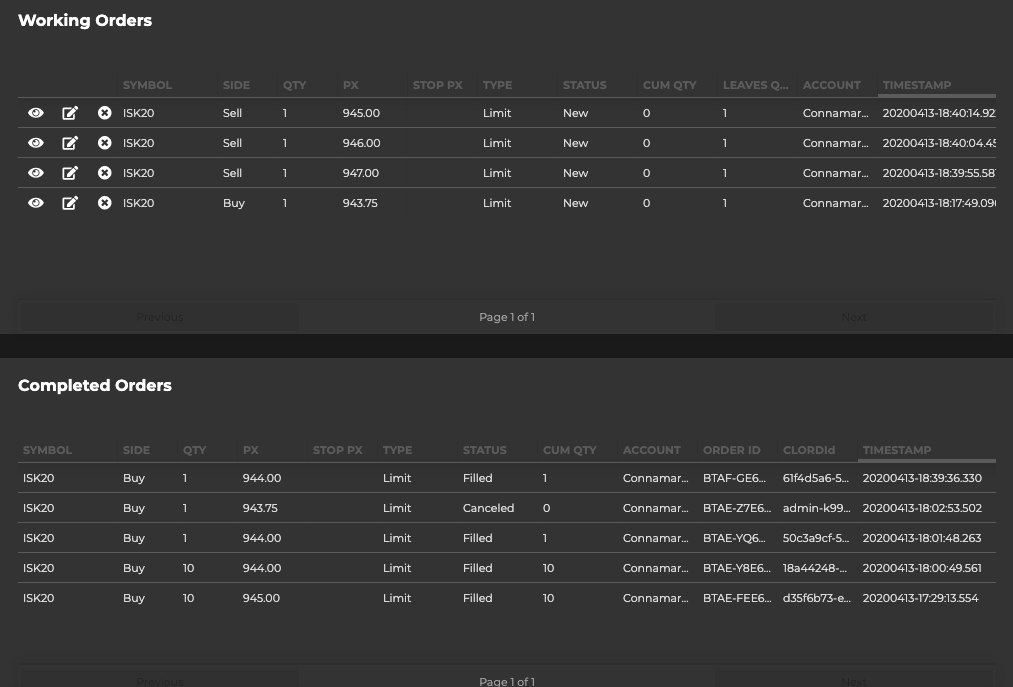
Task: Select completed timestamp 20200413-17:29:13.554
Action: 921,598
